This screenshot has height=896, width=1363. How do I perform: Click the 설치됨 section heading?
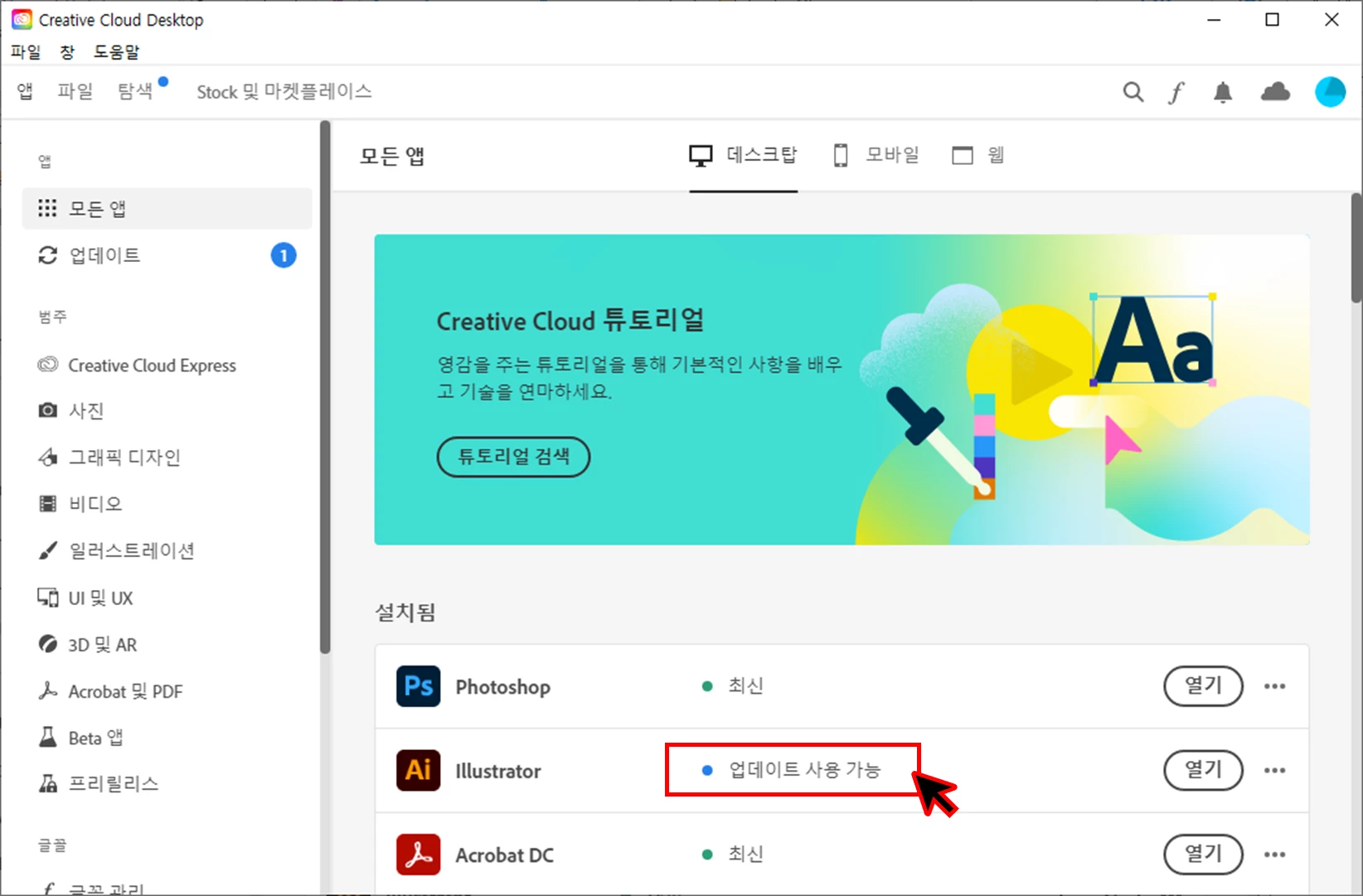pyautogui.click(x=405, y=613)
